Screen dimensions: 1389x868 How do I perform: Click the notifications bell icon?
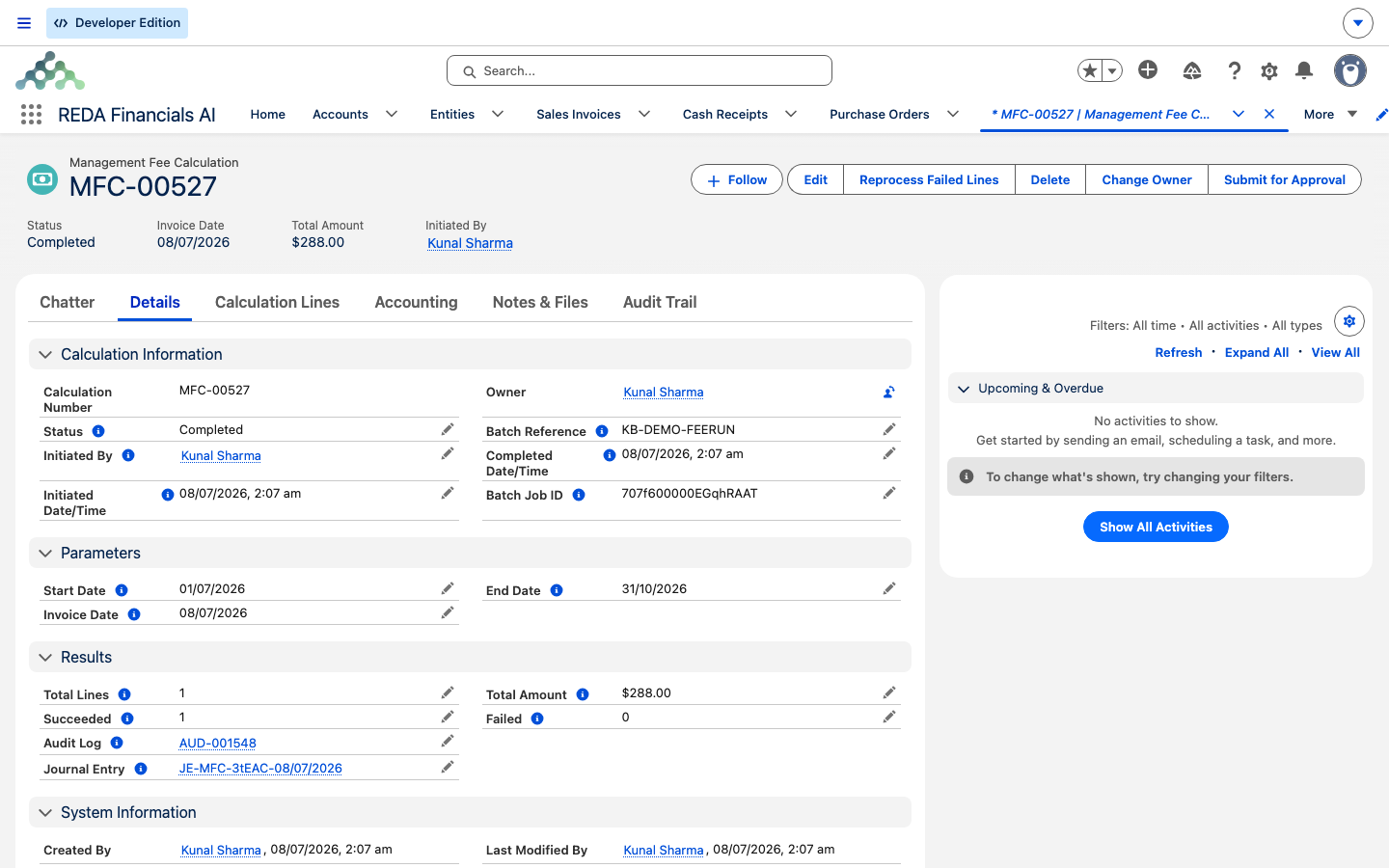pyautogui.click(x=1304, y=70)
